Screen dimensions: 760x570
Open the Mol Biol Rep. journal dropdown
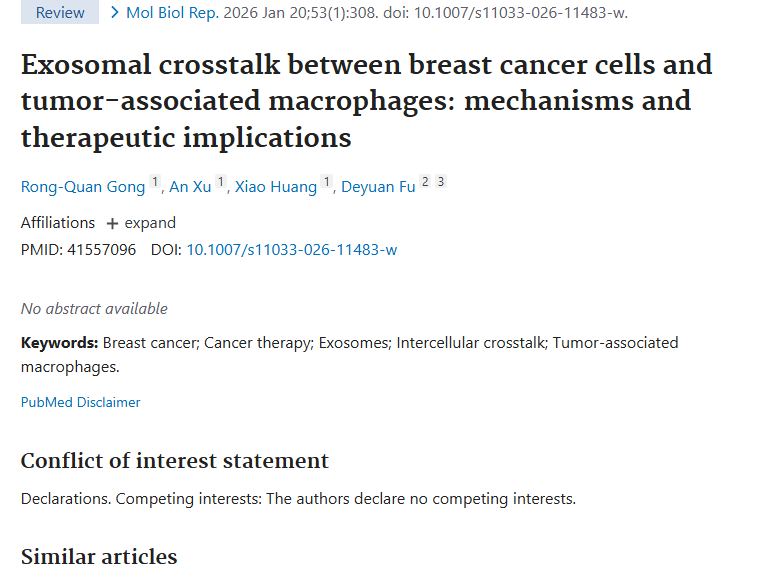166,13
